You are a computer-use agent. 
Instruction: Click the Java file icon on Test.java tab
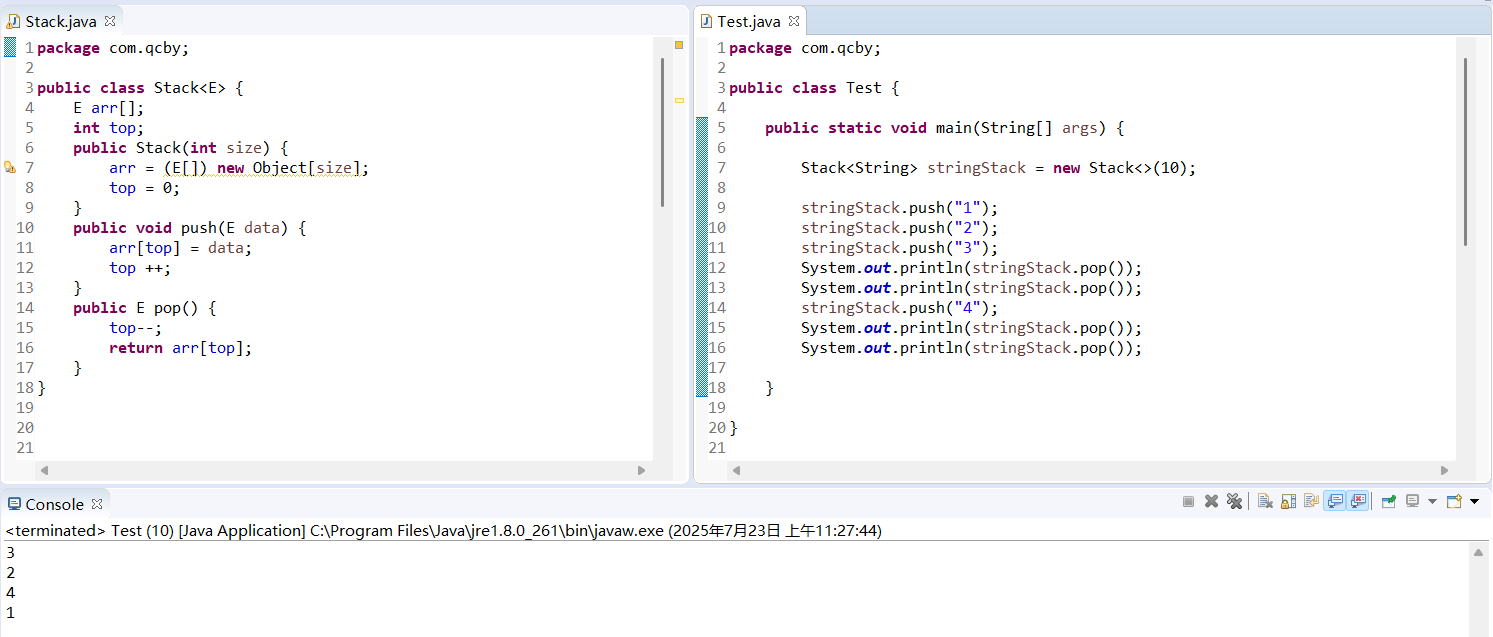click(x=706, y=21)
